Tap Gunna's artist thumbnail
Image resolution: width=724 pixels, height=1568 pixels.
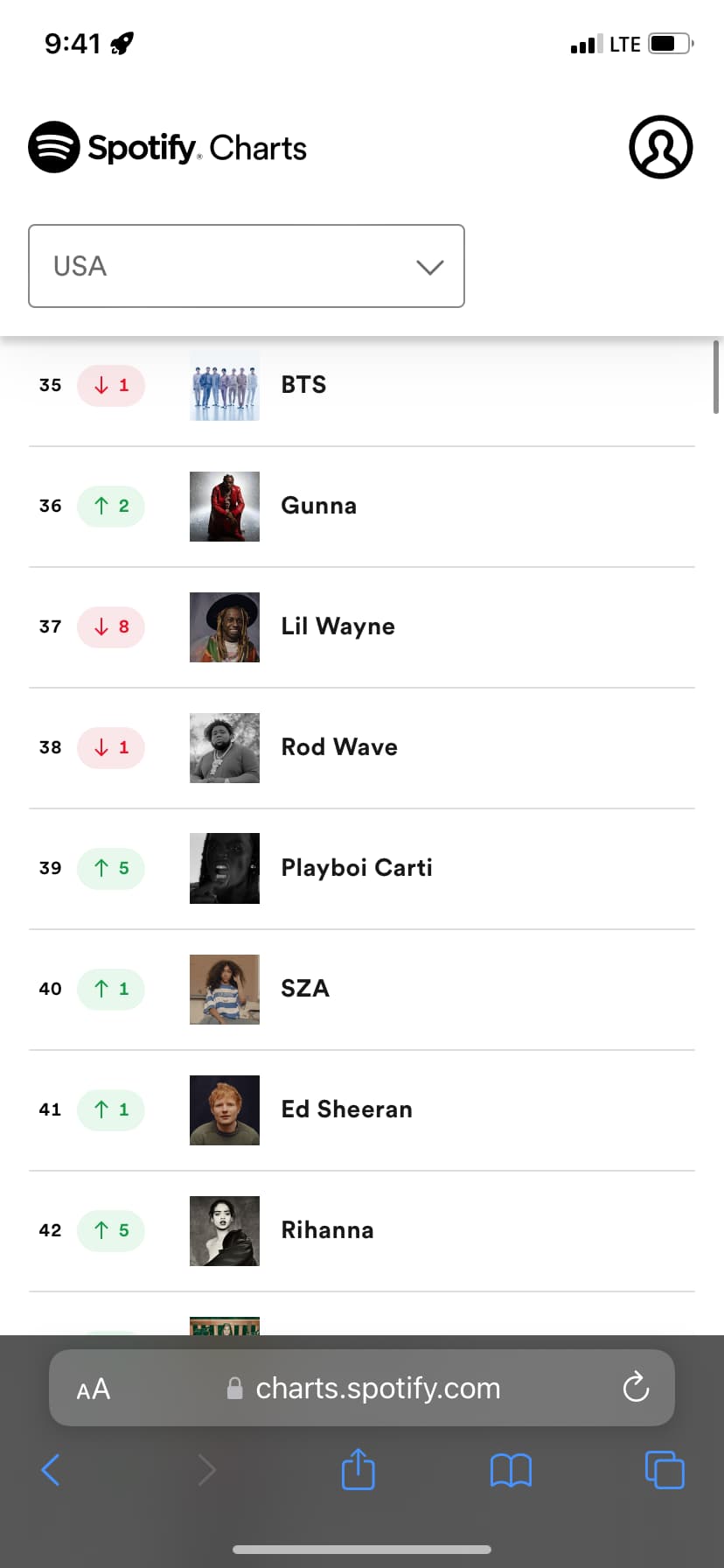pyautogui.click(x=225, y=506)
